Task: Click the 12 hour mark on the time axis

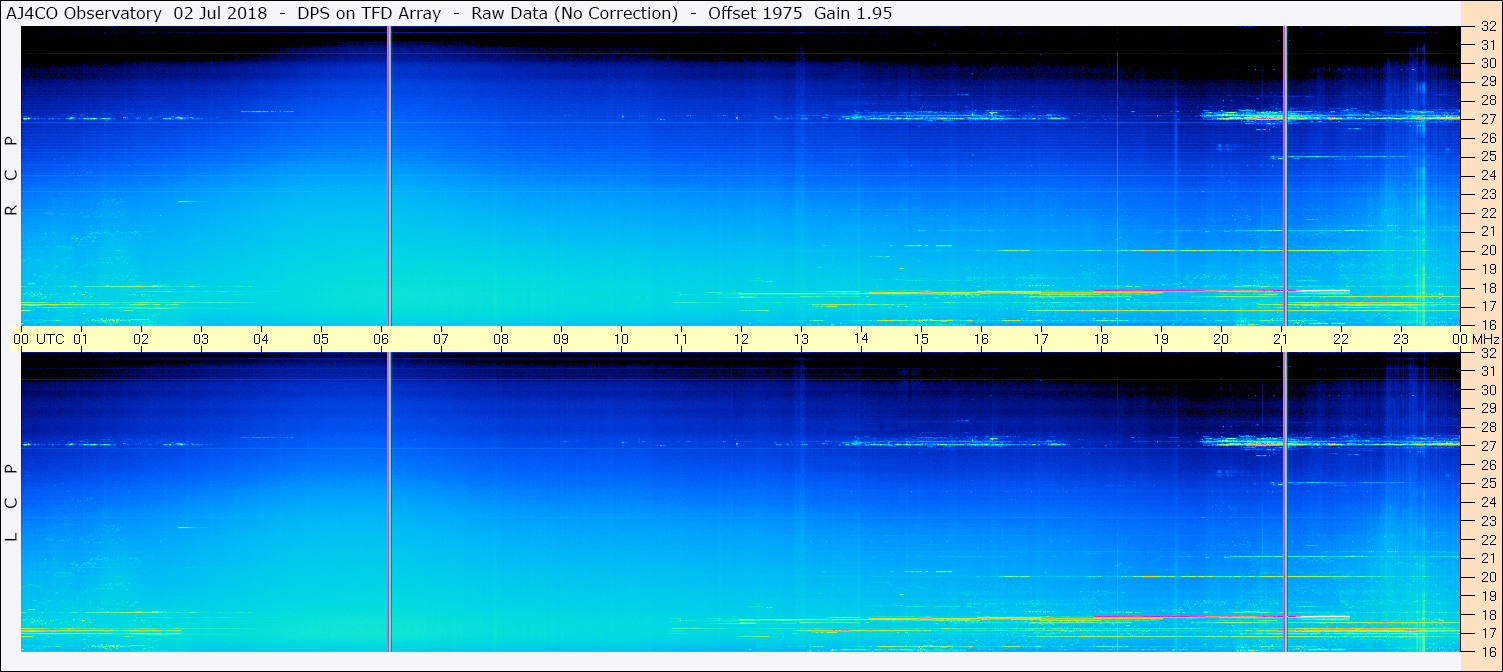Action: click(741, 339)
